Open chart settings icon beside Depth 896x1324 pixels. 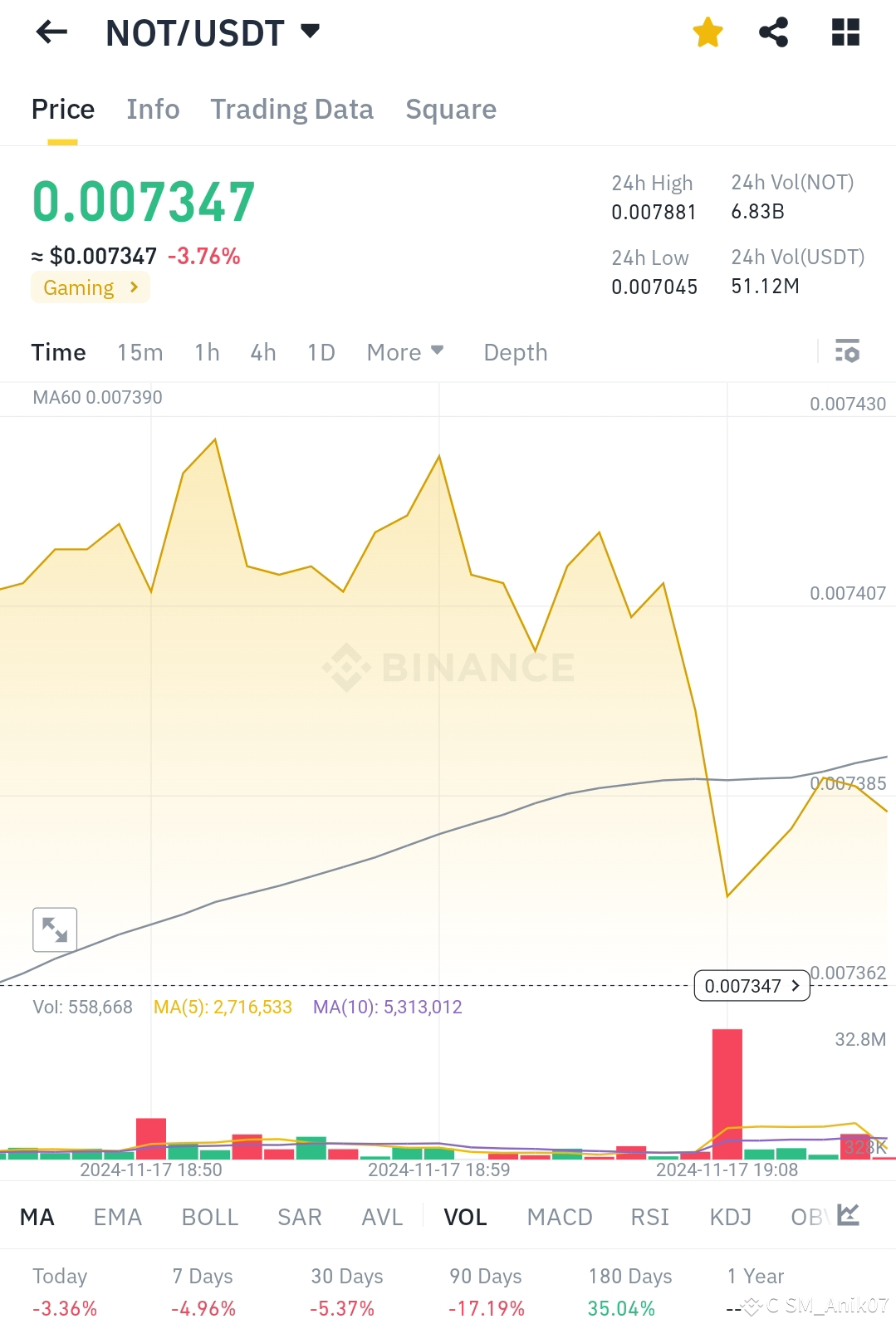pos(847,351)
